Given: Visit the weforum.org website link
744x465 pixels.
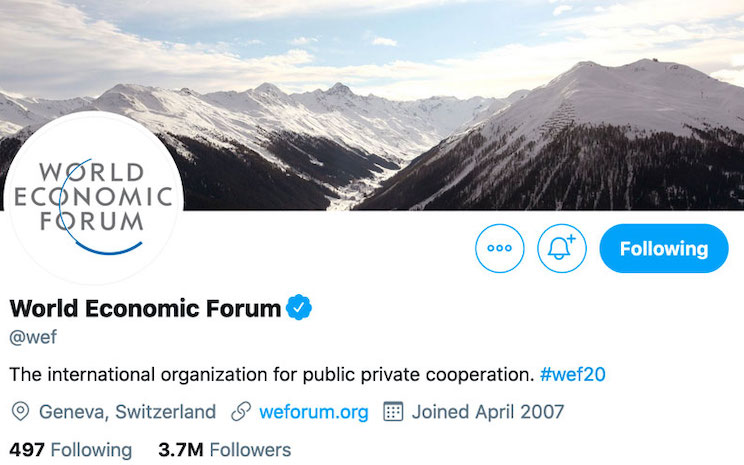Looking at the screenshot, I should 313,412.
